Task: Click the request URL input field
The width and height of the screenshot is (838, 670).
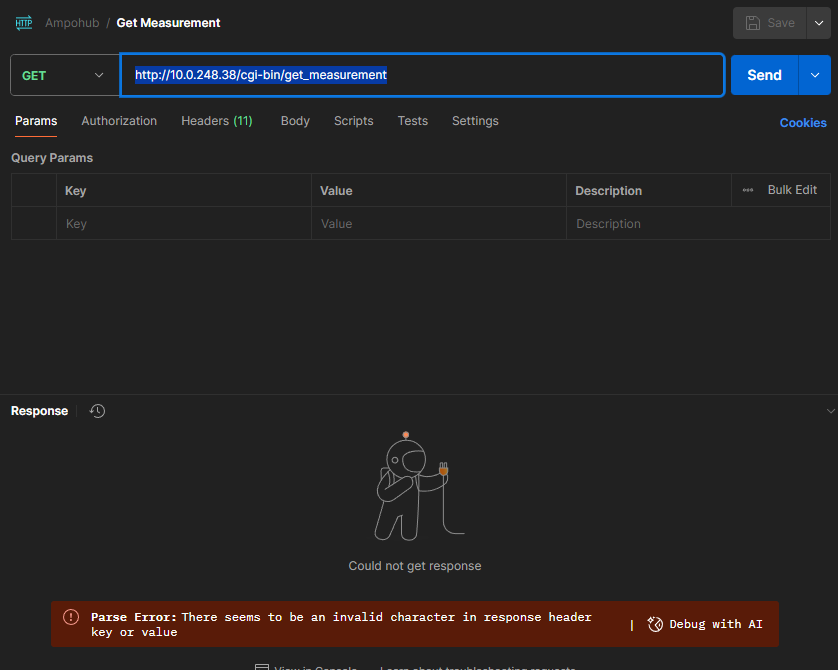Action: point(420,75)
